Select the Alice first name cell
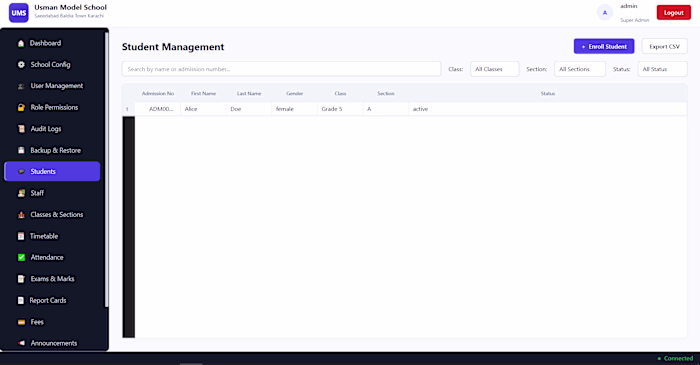 tap(204, 109)
